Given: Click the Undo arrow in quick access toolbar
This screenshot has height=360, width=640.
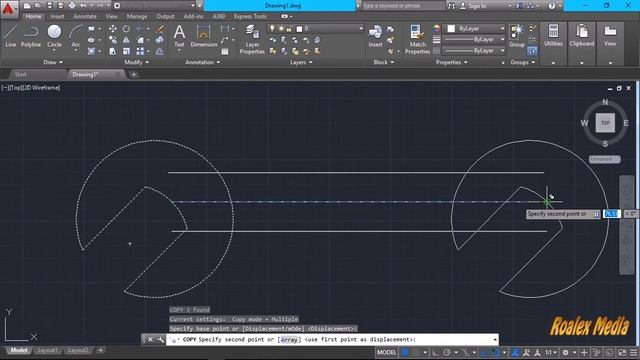Looking at the screenshot, I should click(x=83, y=6).
